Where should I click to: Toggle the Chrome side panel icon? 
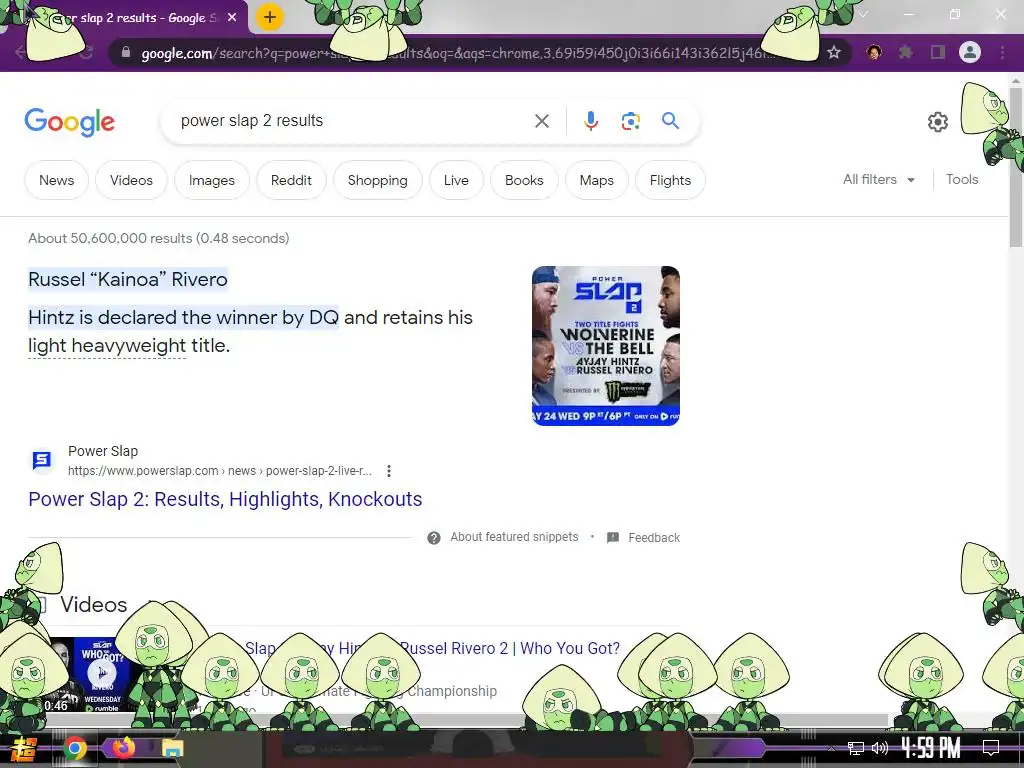click(938, 52)
